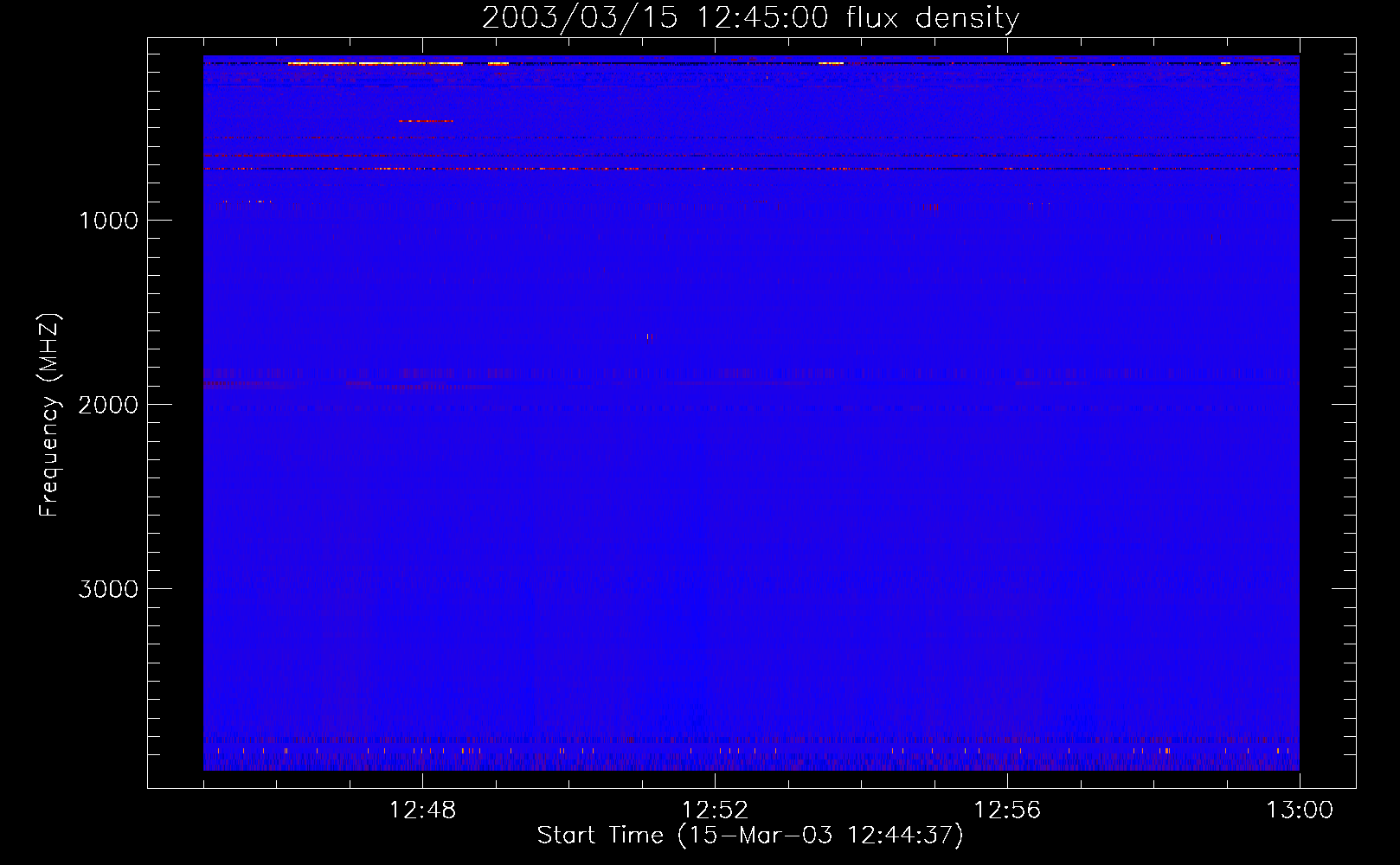Screen dimensions: 1400x865
Task: Click the "Start Time (15-Mar-03 12:44:37)" label
Action: (750, 836)
